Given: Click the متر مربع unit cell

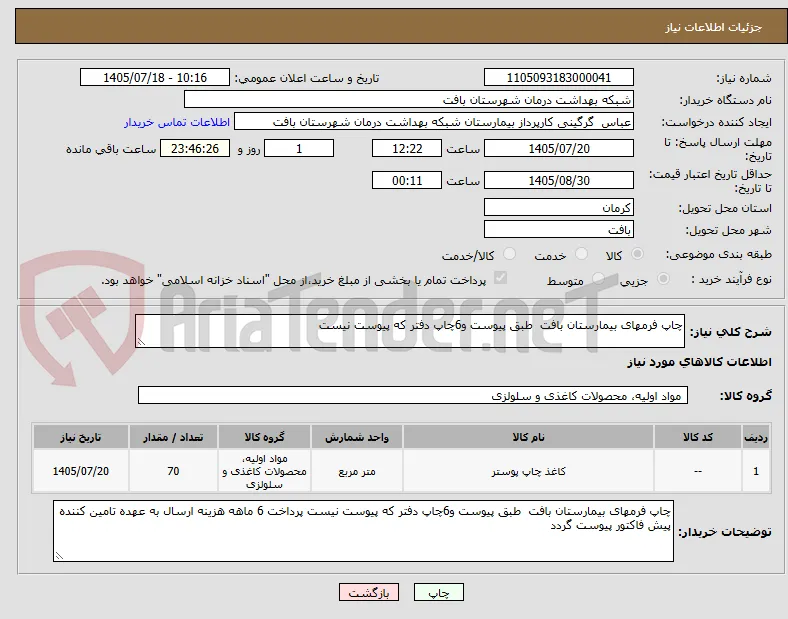Looking at the screenshot, I should 357,471.
